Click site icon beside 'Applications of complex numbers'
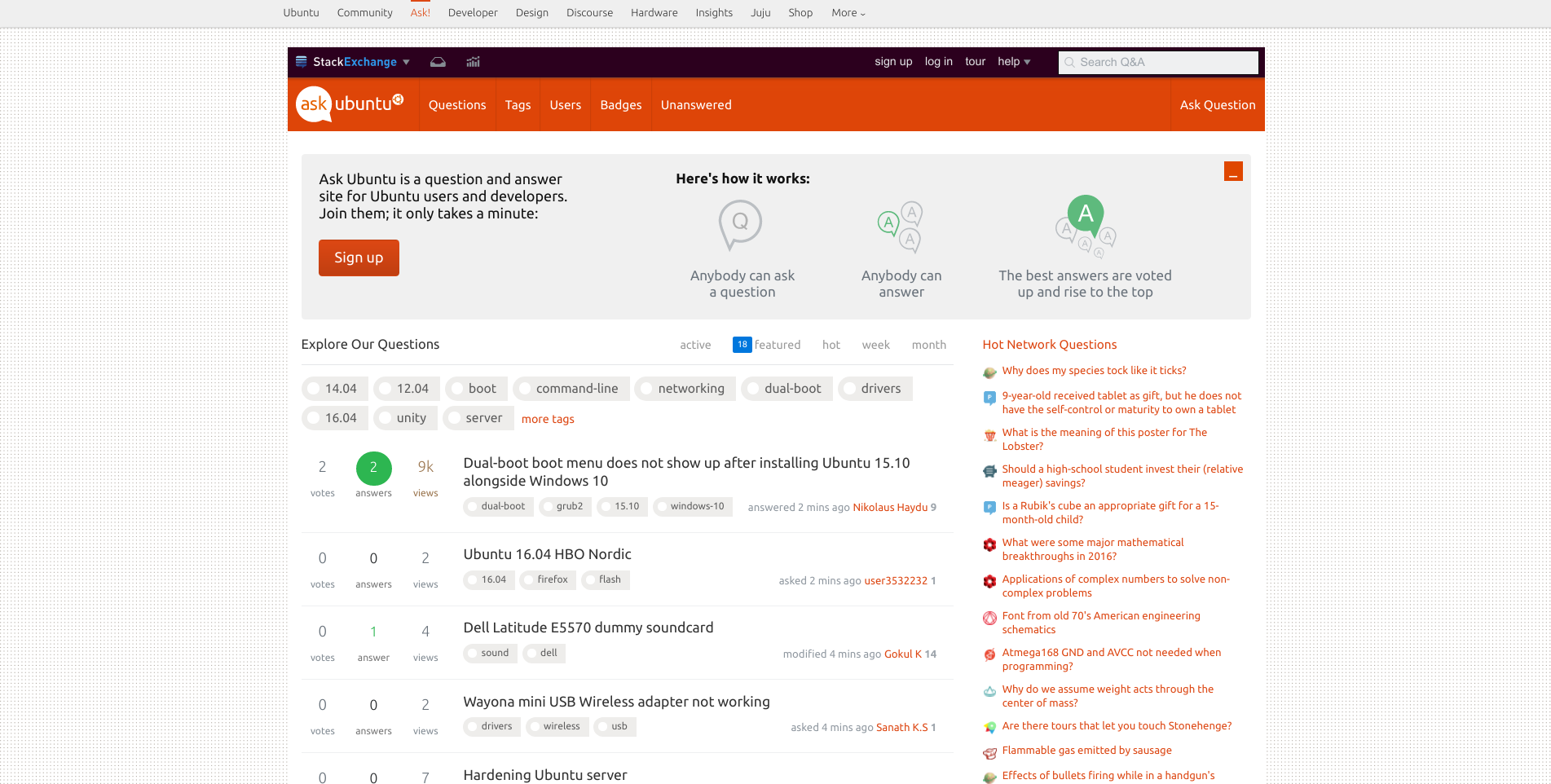The height and width of the screenshot is (784, 1551). click(989, 581)
